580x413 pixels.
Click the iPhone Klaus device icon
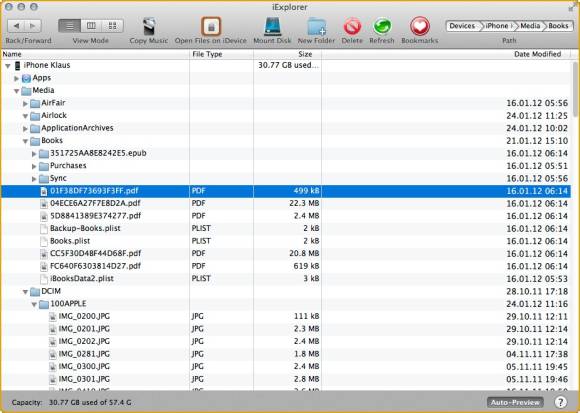click(17, 66)
